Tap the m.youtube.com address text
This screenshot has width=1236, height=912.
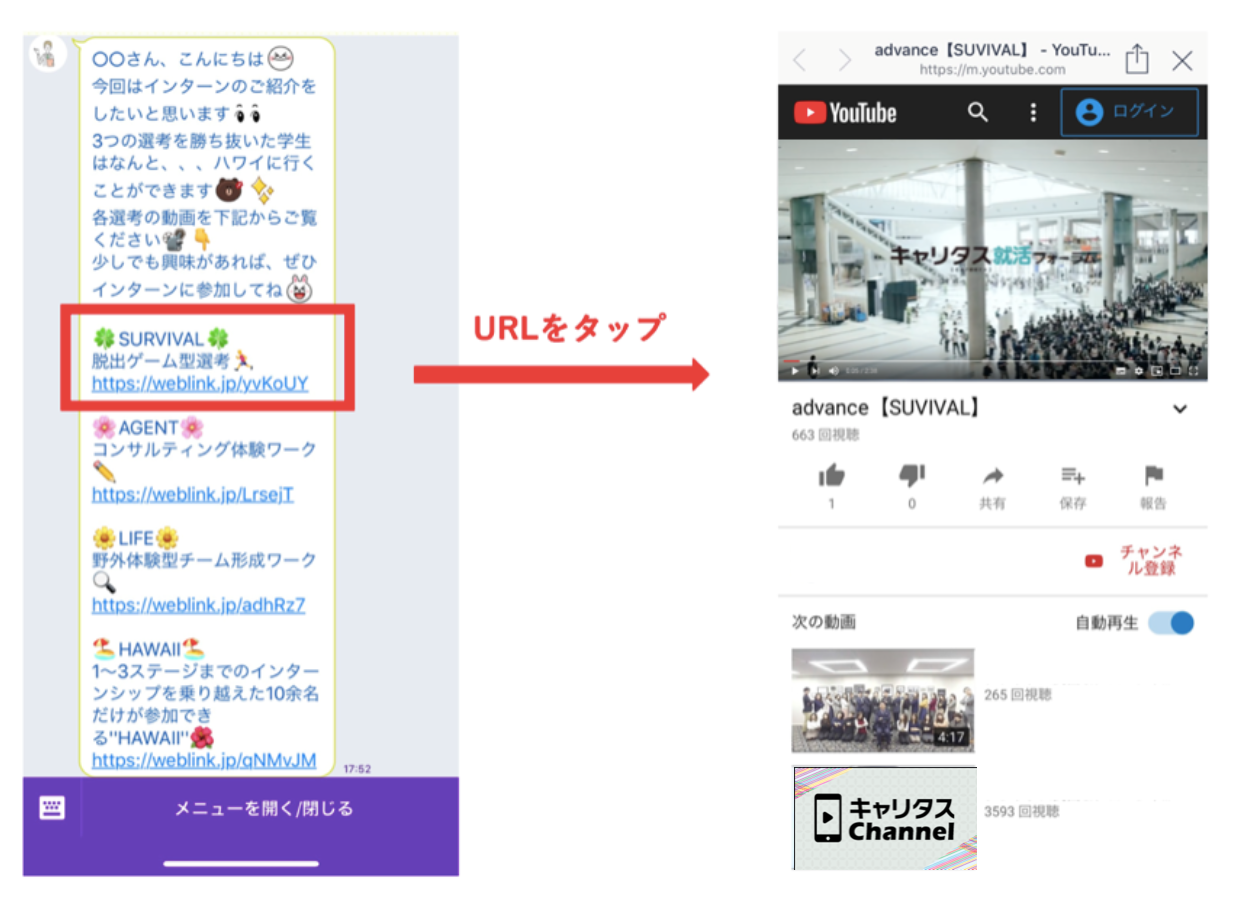click(992, 70)
